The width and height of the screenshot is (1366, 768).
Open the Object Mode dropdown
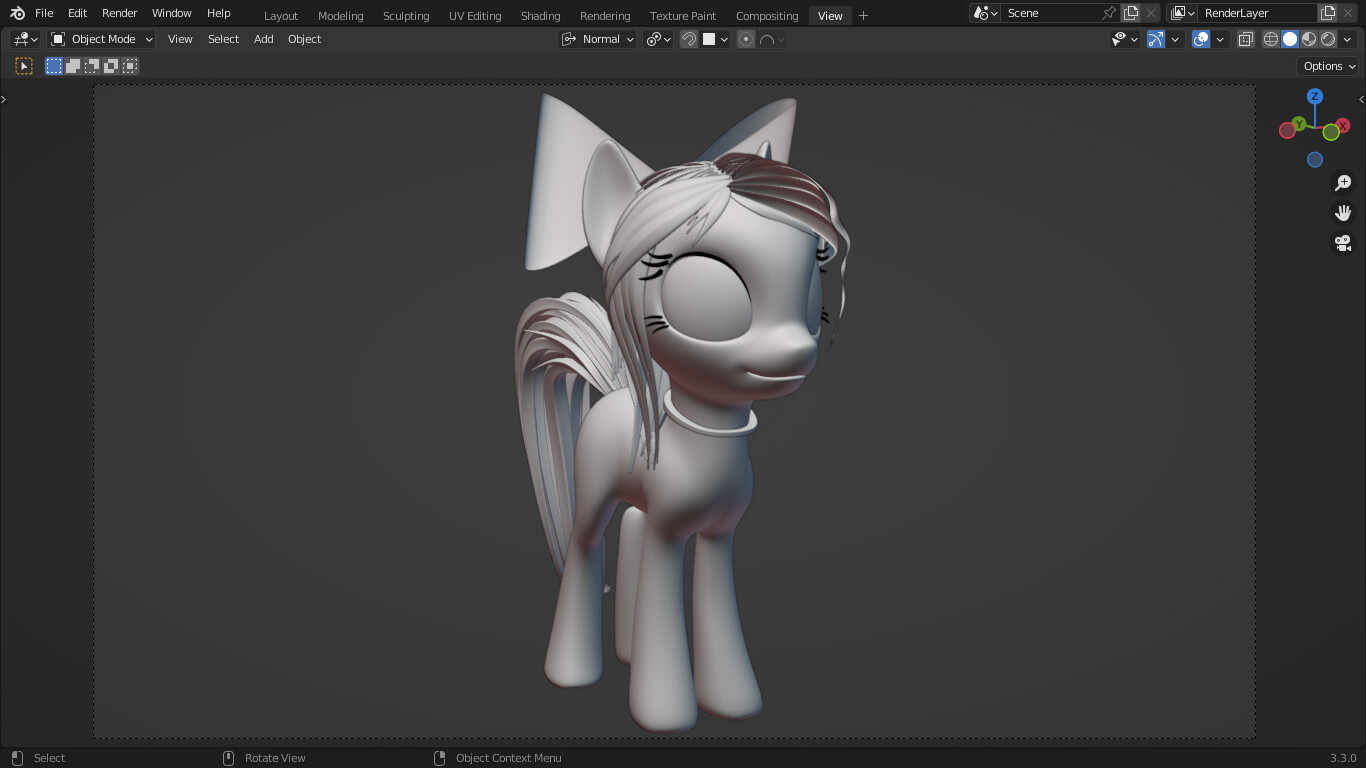pos(102,39)
